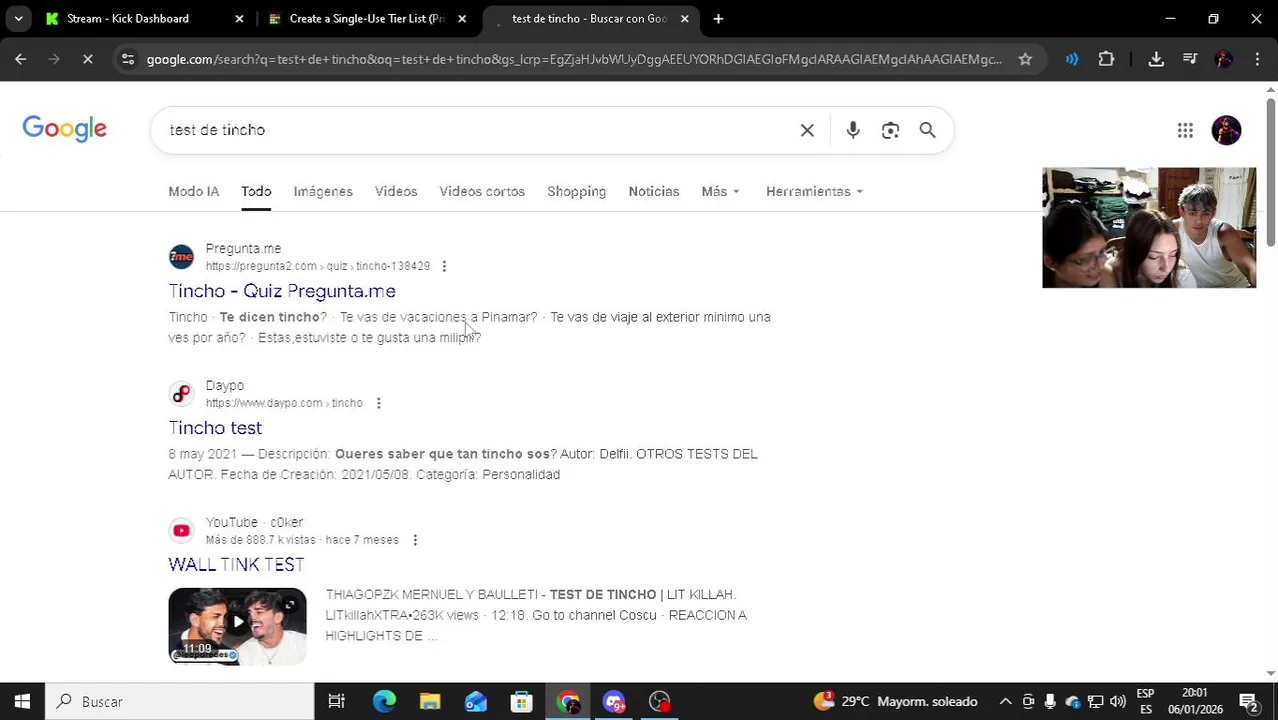Image resolution: width=1278 pixels, height=720 pixels.
Task: Open more options for Daypo result
Action: 378,403
